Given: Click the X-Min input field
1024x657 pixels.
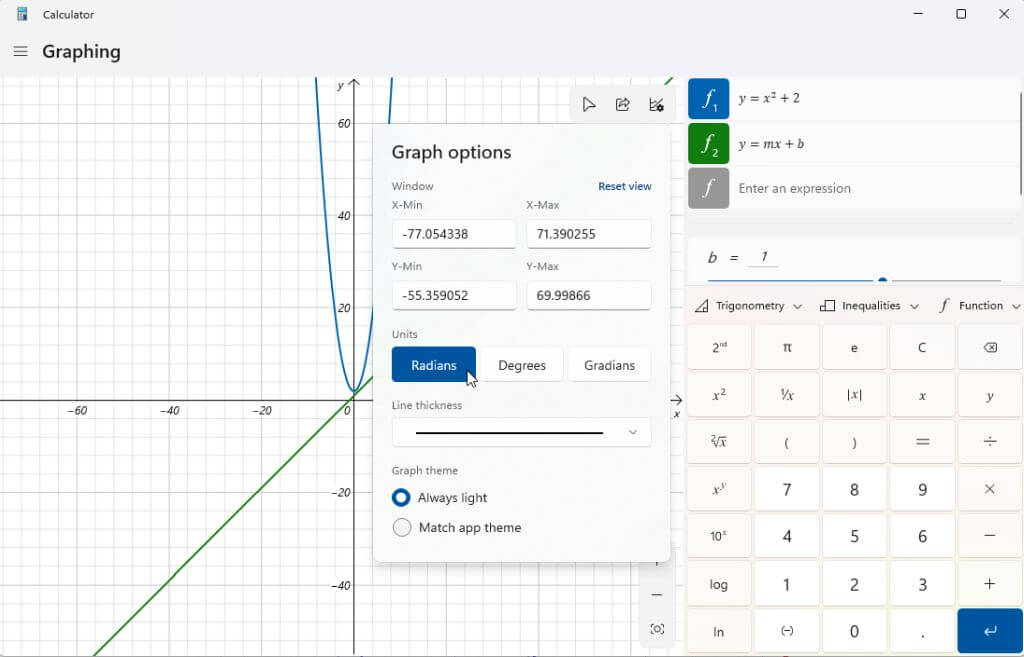Looking at the screenshot, I should click(454, 234).
